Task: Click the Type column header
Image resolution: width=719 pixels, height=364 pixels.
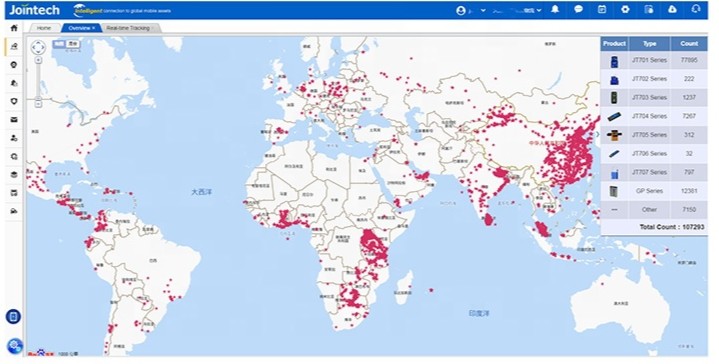Action: point(649,44)
